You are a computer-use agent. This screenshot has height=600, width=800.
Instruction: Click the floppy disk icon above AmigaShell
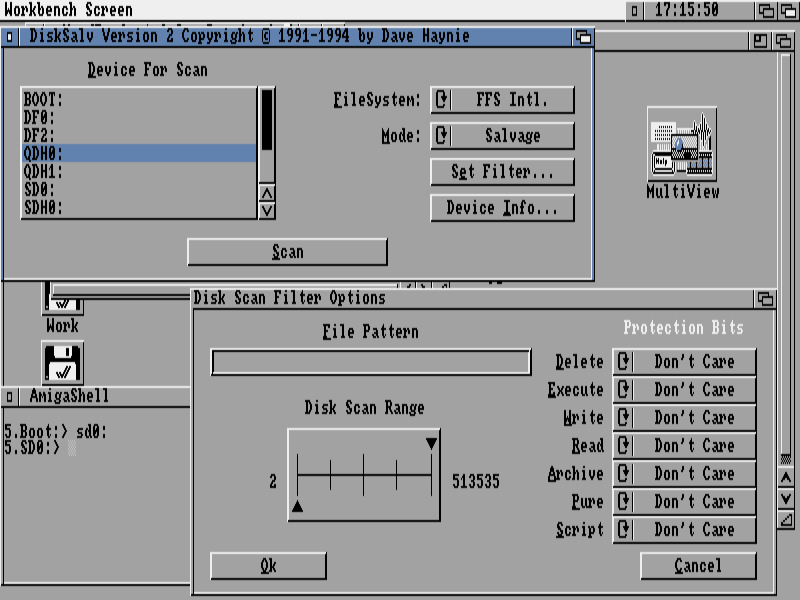tap(62, 363)
